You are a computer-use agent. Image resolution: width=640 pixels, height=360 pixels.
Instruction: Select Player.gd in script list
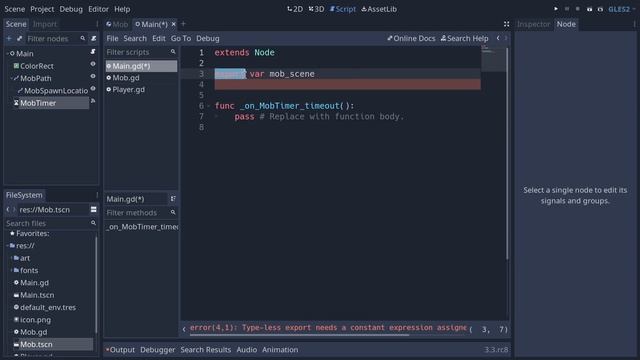pyautogui.click(x=141, y=89)
